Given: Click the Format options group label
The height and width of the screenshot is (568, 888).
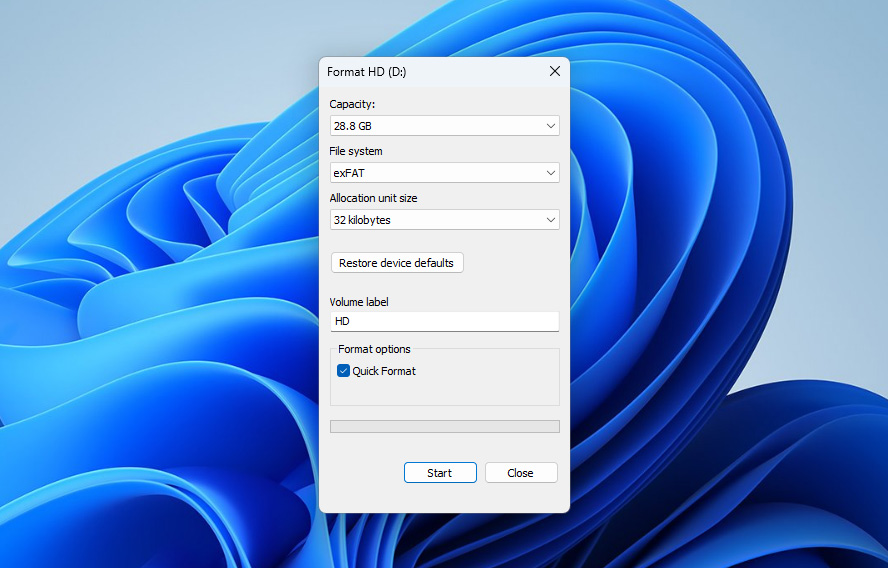Looking at the screenshot, I should 374,349.
